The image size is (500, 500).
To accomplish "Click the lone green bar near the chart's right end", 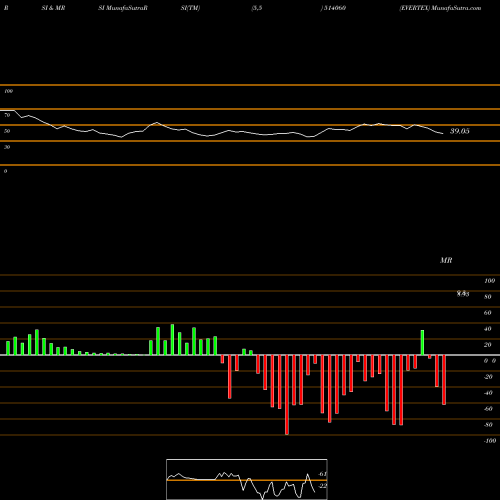I will click(x=422, y=343).
